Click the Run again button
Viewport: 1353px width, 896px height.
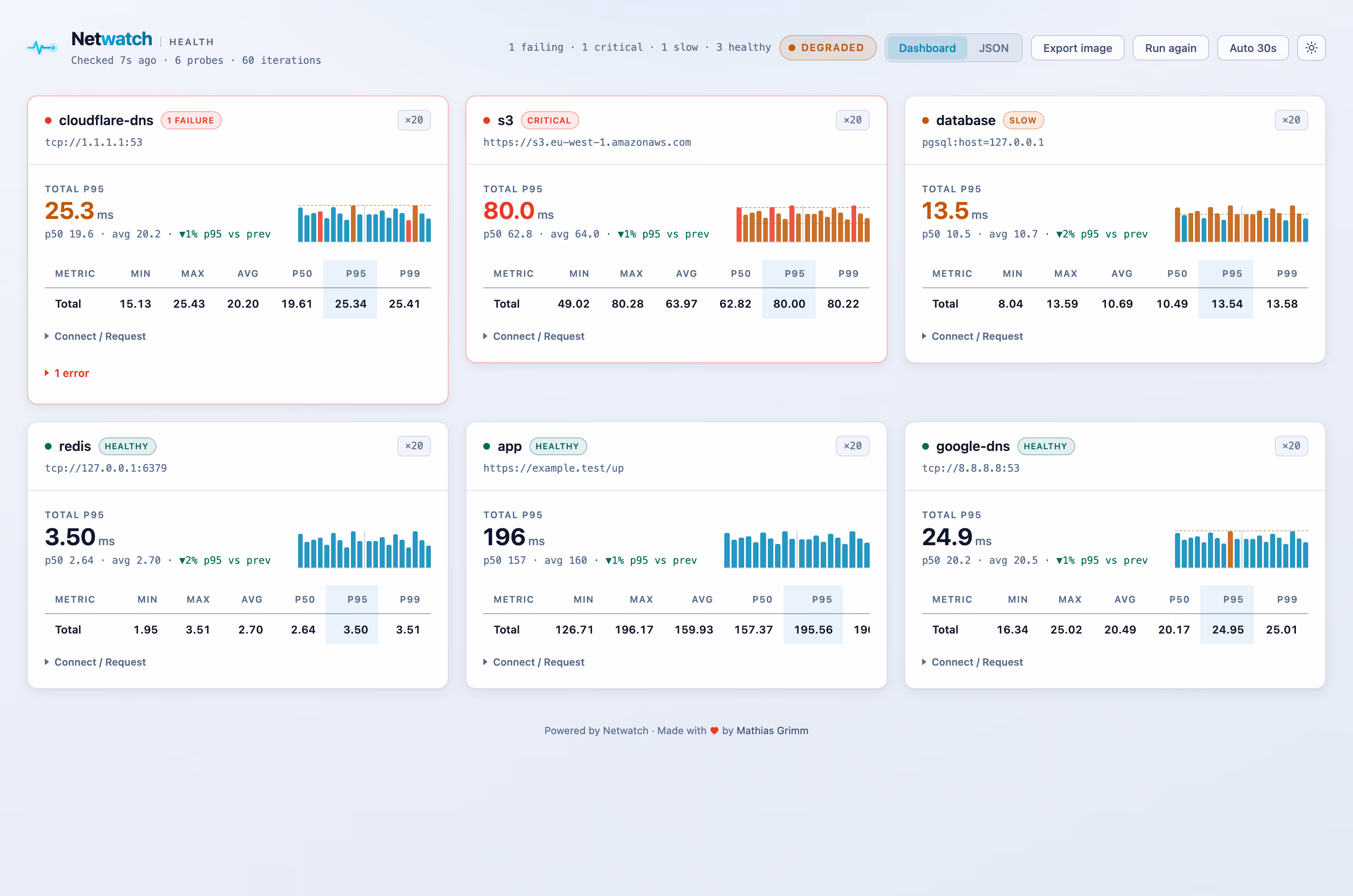(x=1171, y=48)
